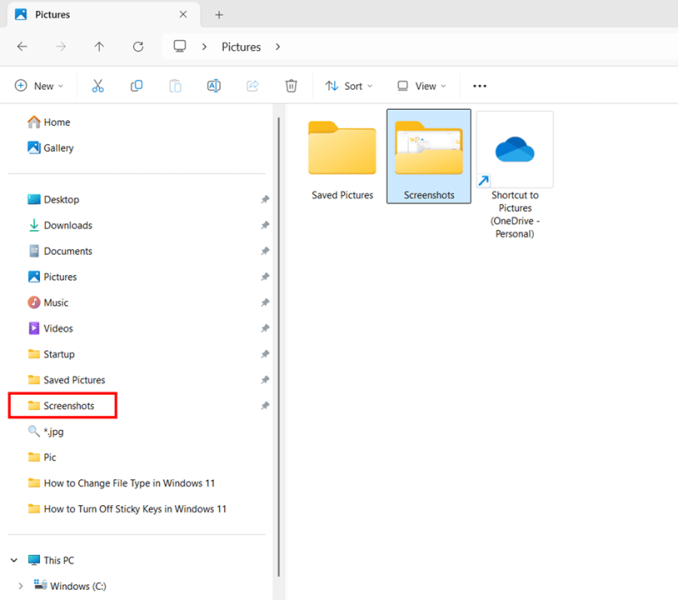Select the OneDrive Pictures shortcut
Screen dimensions: 678x600
click(x=515, y=175)
